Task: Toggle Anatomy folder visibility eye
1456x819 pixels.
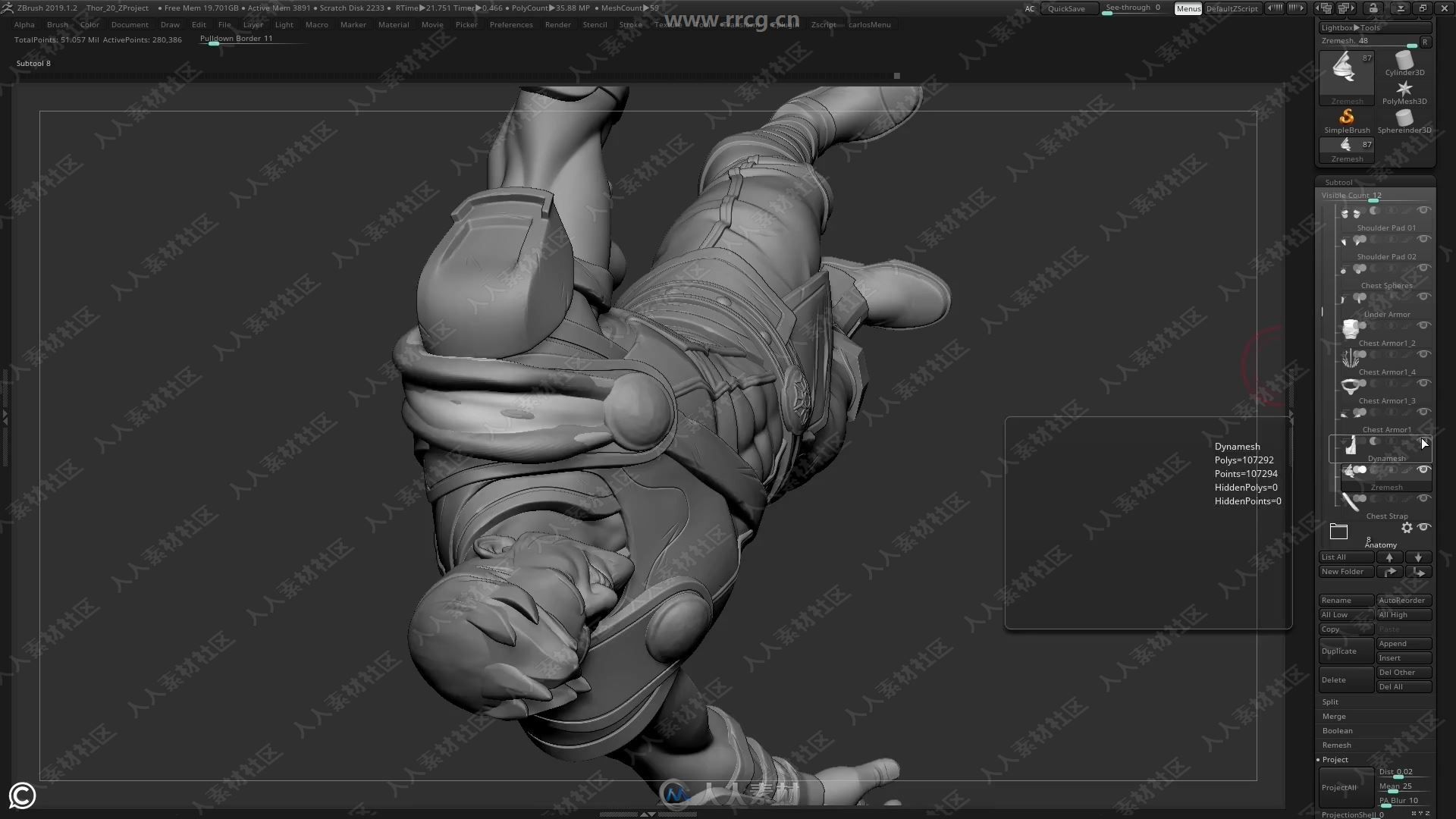Action: coord(1423,528)
